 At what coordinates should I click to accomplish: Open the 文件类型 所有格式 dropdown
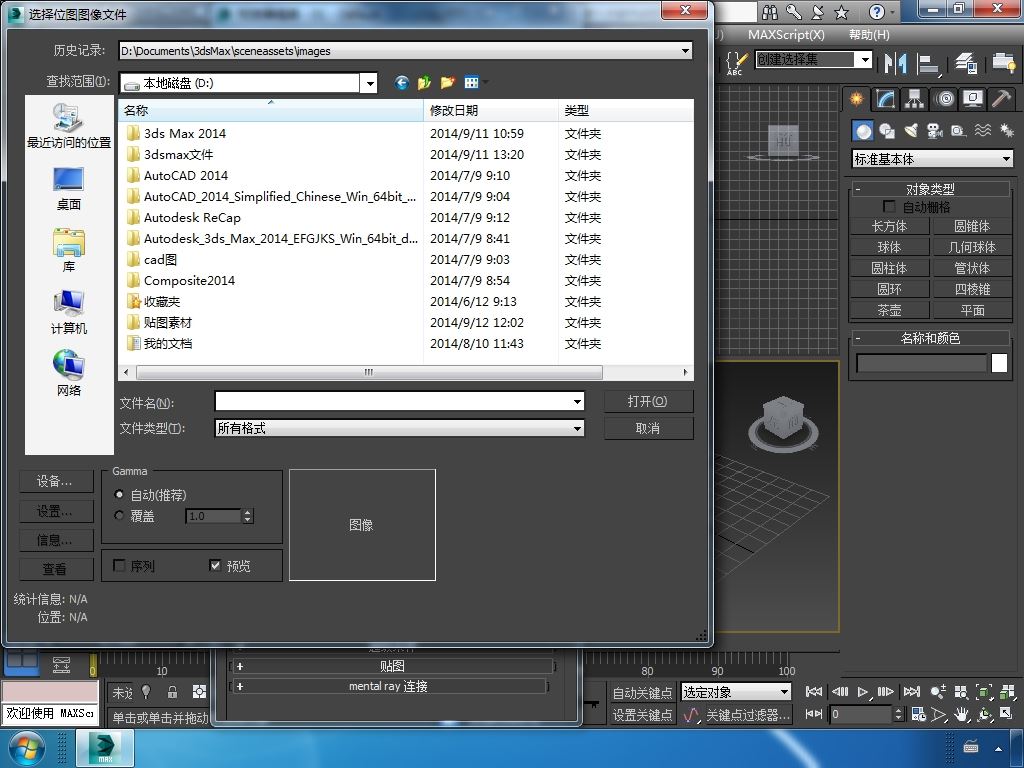[400, 428]
